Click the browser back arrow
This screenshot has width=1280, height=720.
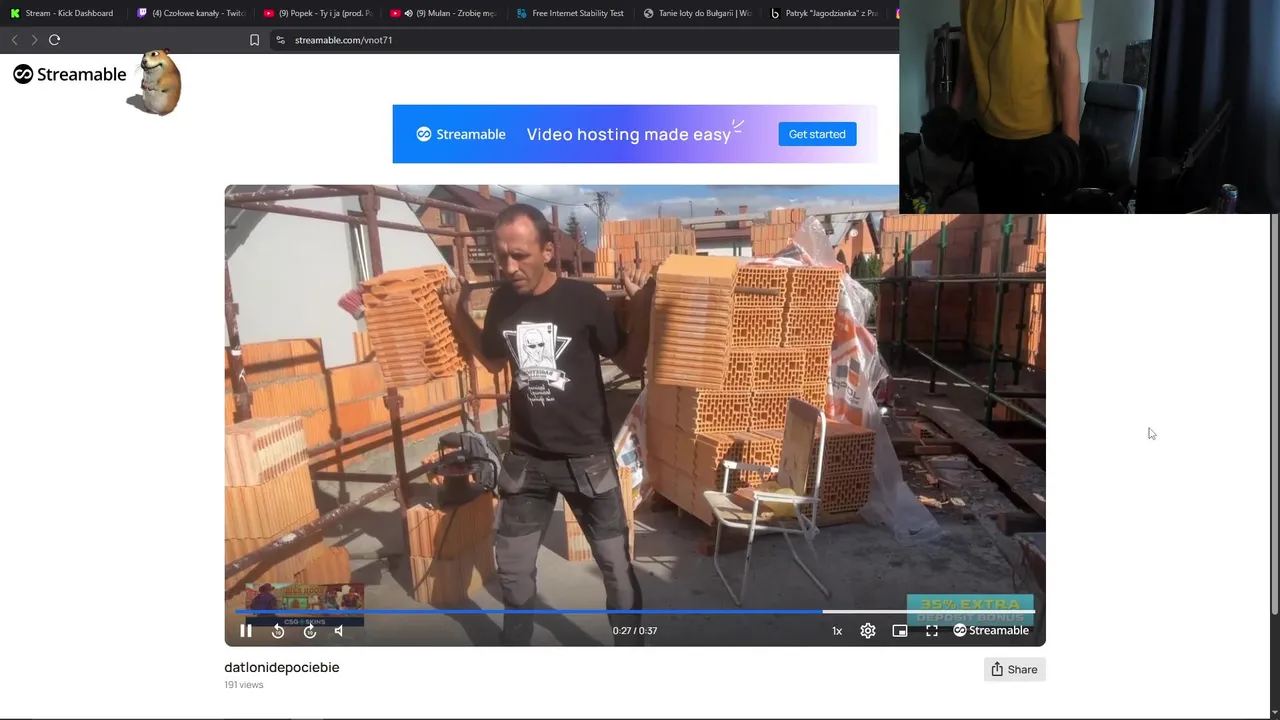(14, 40)
